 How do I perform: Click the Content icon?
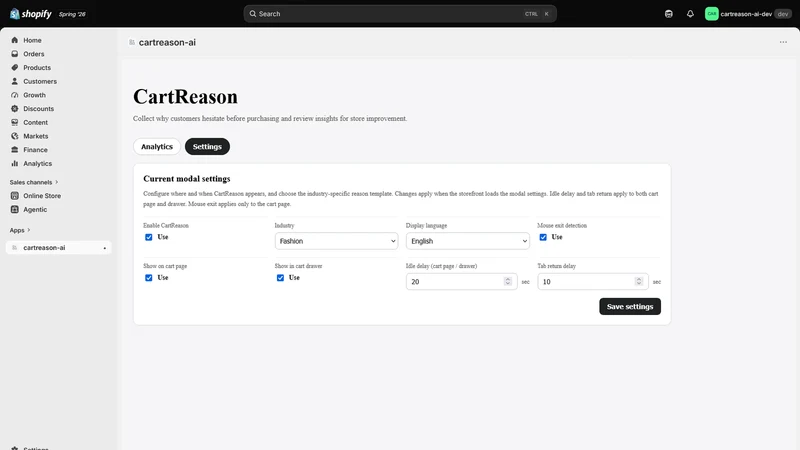click(x=15, y=122)
